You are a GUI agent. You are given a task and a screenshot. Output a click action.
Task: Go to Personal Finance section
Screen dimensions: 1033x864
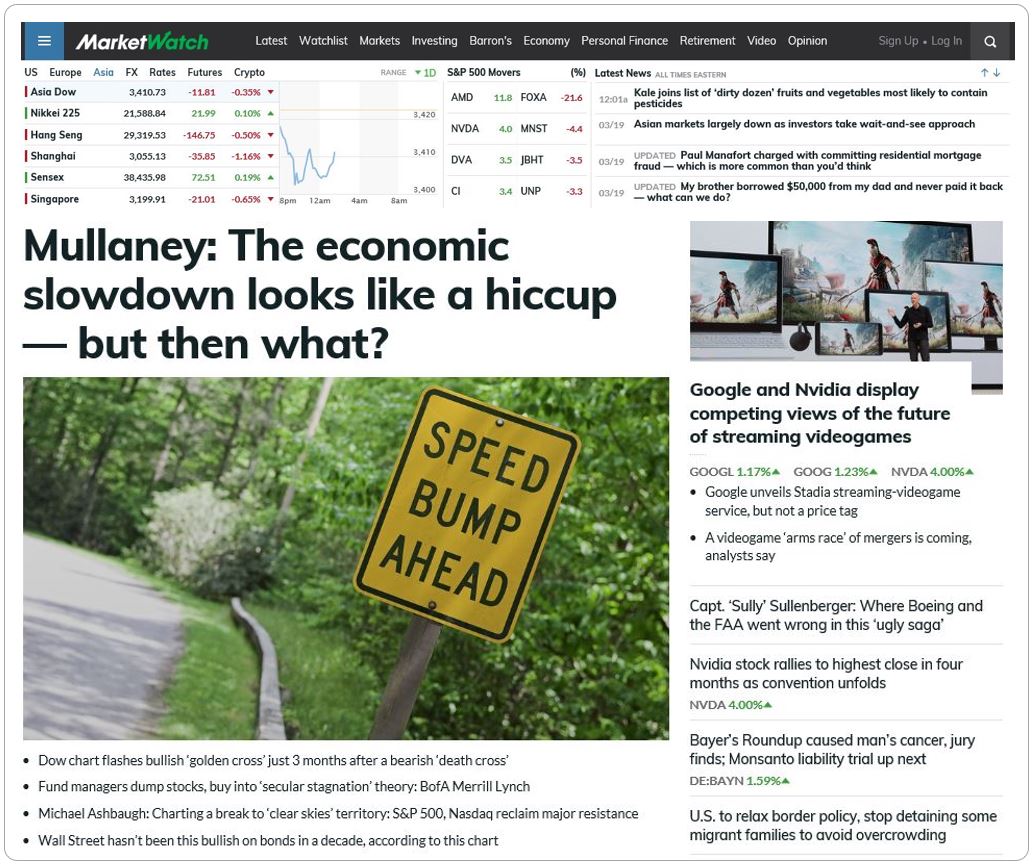coord(625,41)
